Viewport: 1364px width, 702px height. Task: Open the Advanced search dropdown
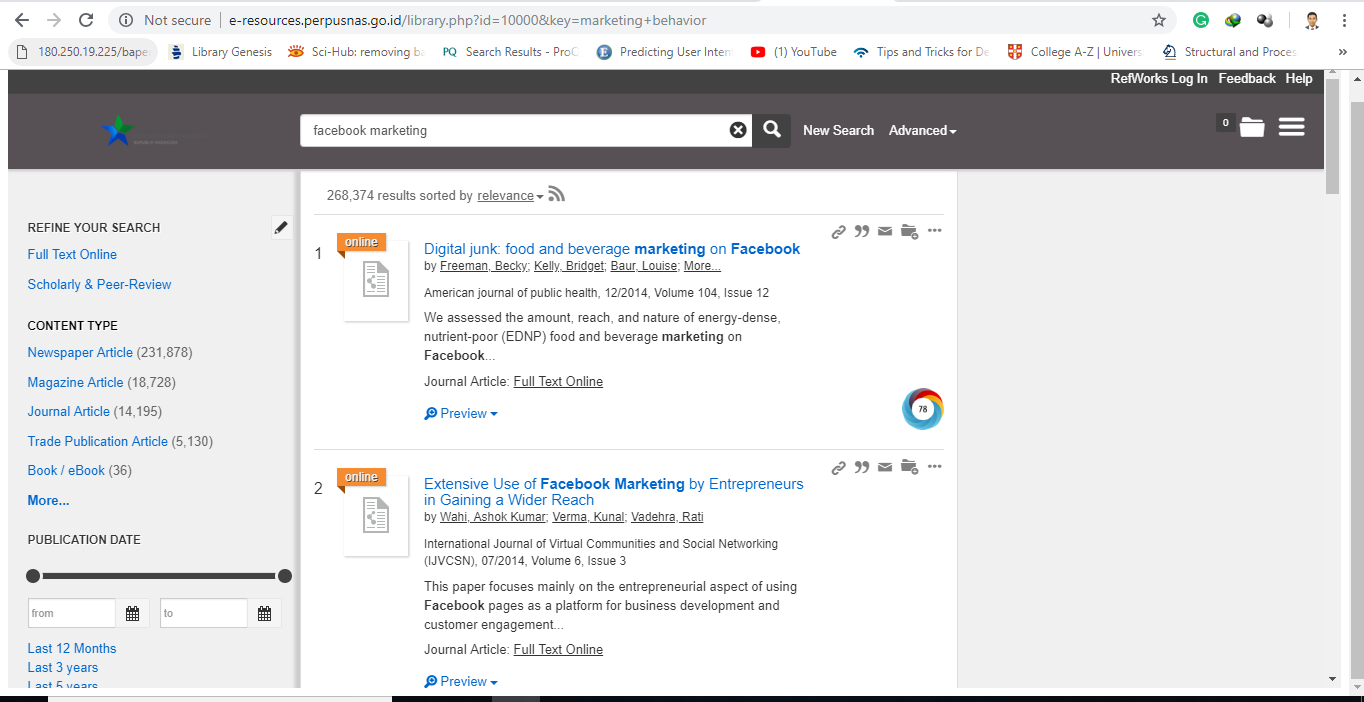point(923,130)
